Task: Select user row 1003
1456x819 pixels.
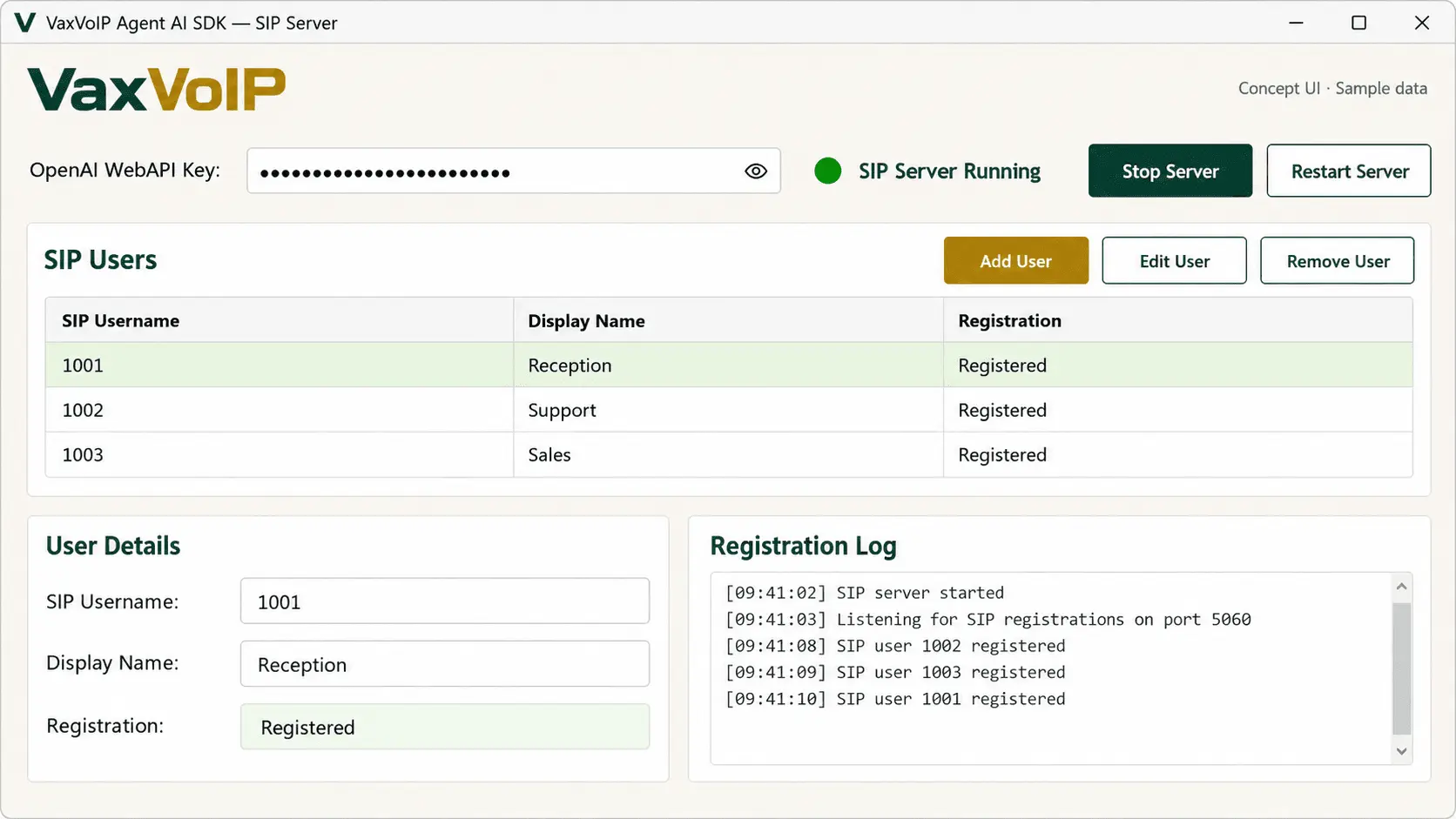Action: pyautogui.click(x=729, y=454)
